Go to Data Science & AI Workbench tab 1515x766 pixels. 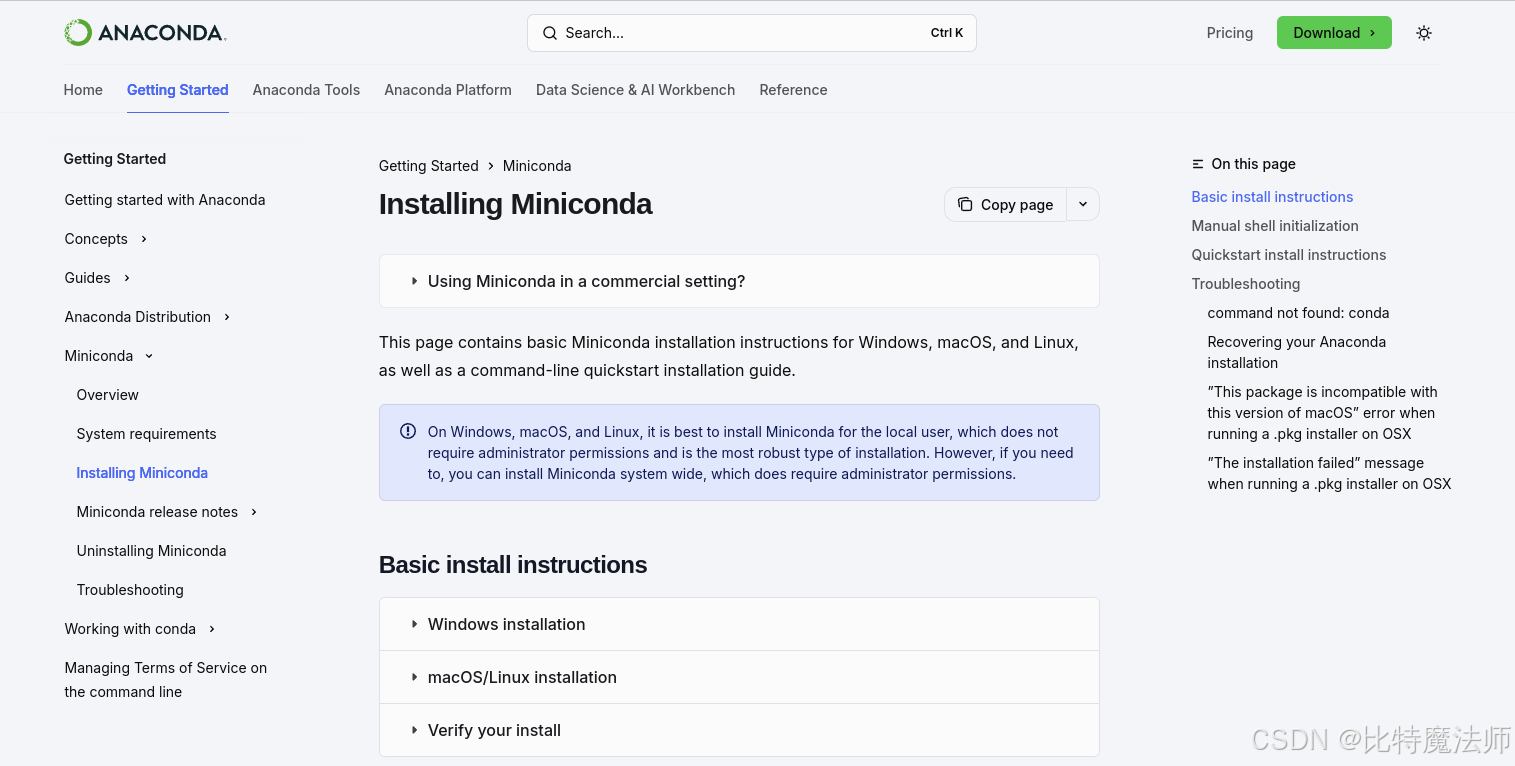pyautogui.click(x=635, y=90)
